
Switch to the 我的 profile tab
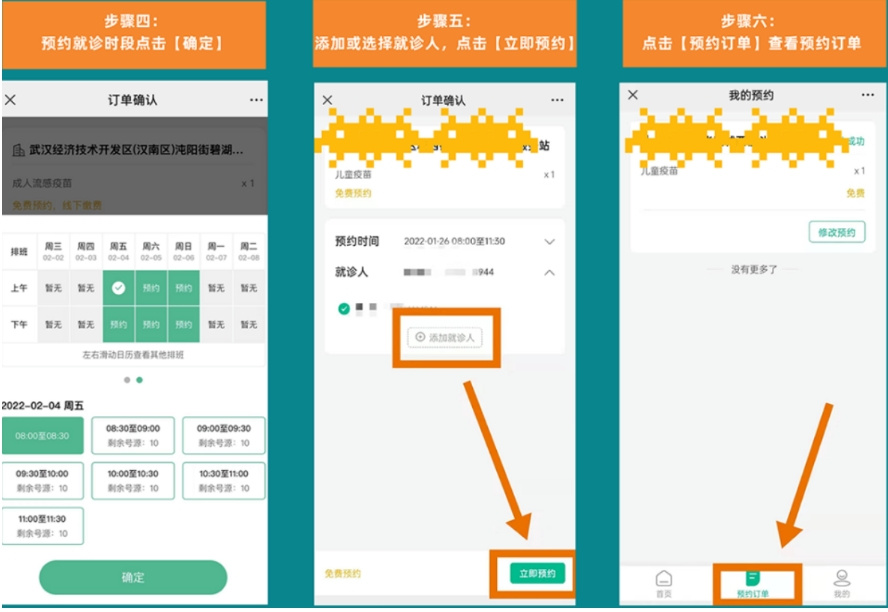pyautogui.click(x=842, y=584)
